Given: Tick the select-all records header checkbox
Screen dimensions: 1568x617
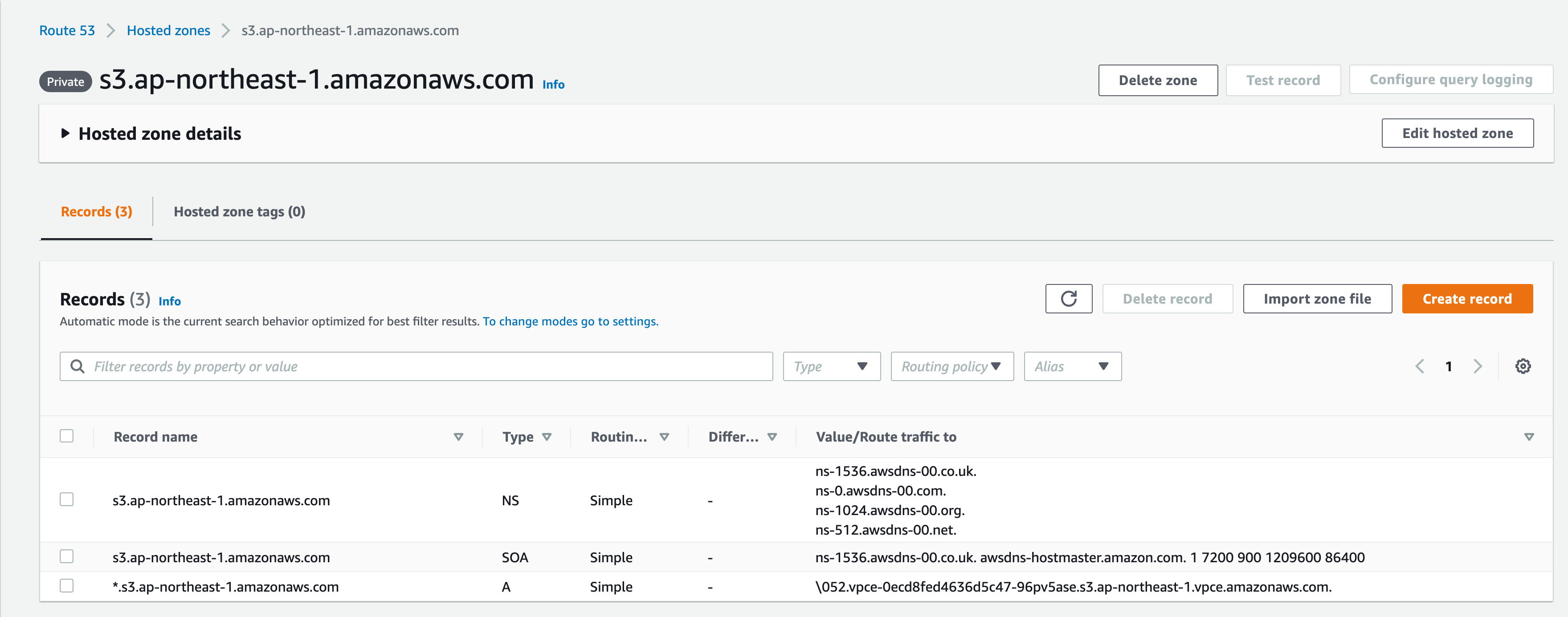Looking at the screenshot, I should click(x=67, y=436).
